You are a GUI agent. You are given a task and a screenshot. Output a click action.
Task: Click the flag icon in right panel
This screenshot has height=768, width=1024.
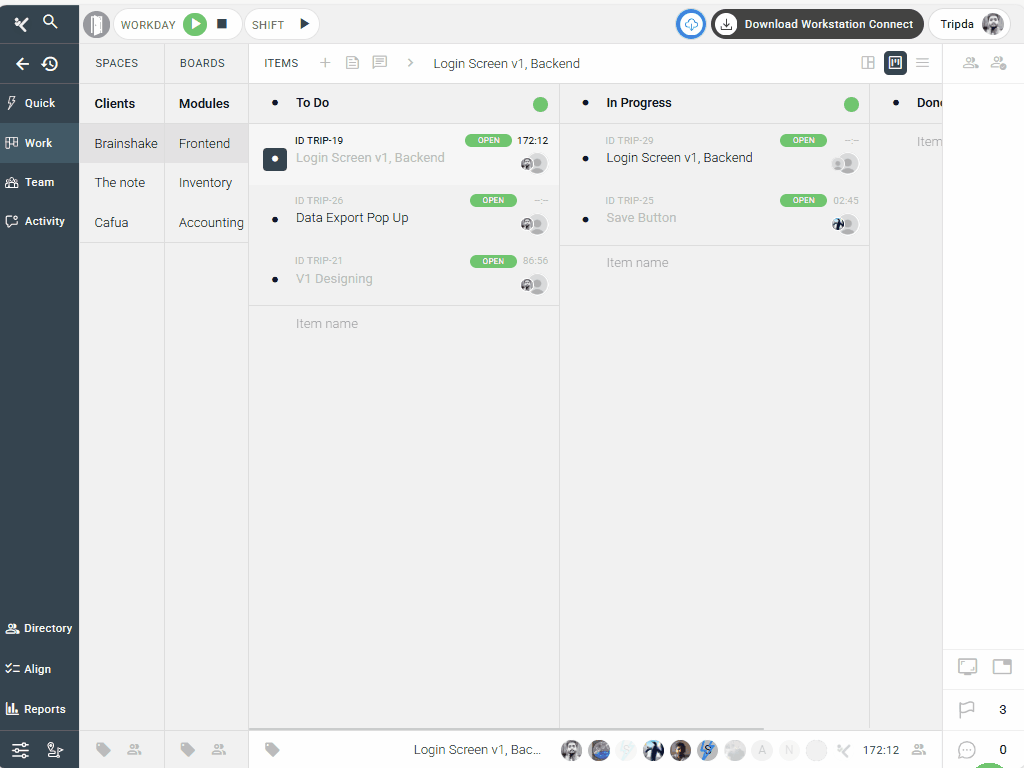click(967, 710)
